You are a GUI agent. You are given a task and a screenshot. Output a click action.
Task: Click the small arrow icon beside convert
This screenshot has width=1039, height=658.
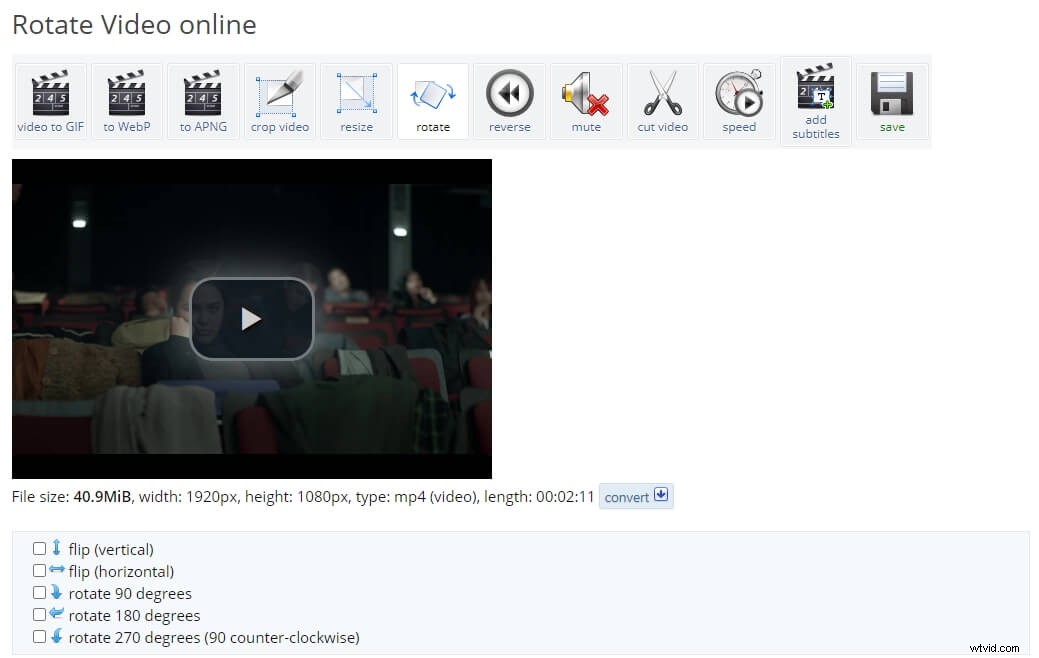660,495
